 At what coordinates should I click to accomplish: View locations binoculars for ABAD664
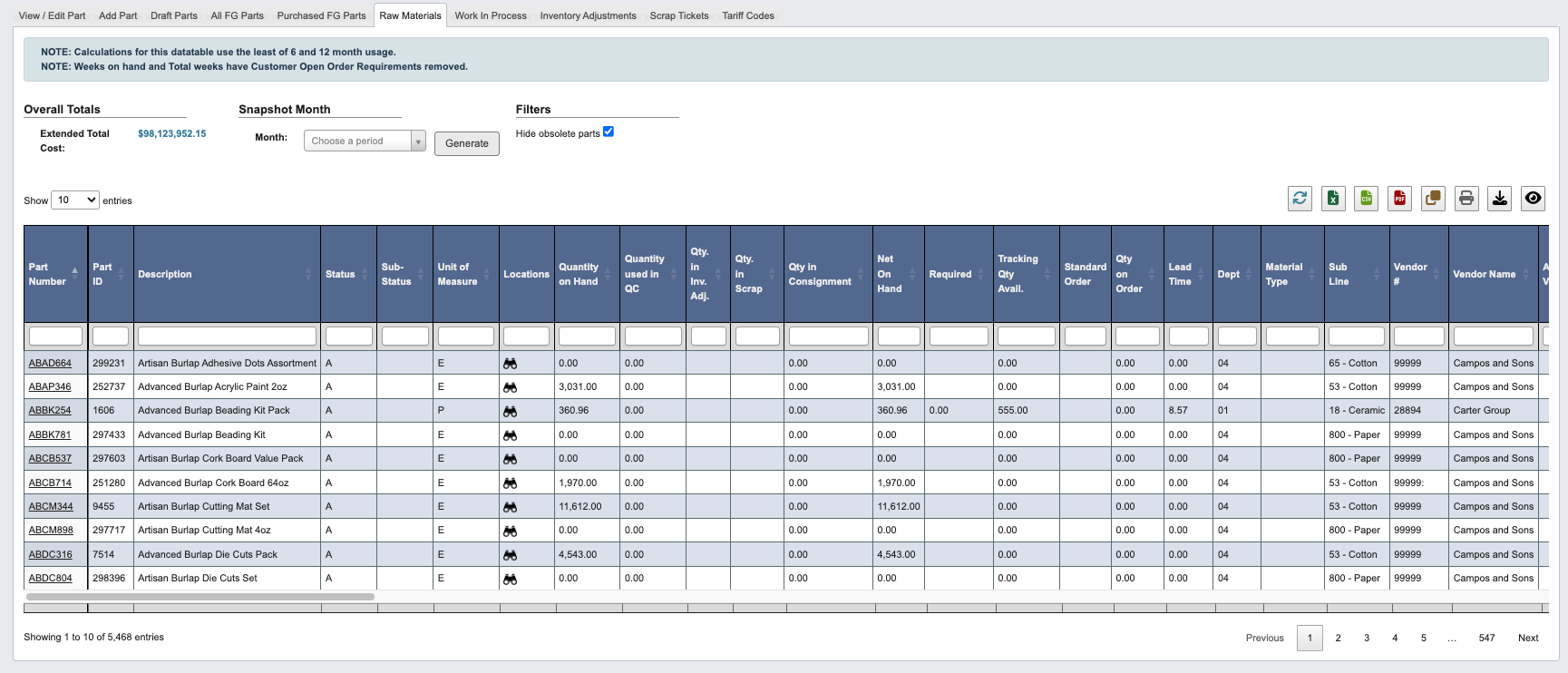(511, 363)
